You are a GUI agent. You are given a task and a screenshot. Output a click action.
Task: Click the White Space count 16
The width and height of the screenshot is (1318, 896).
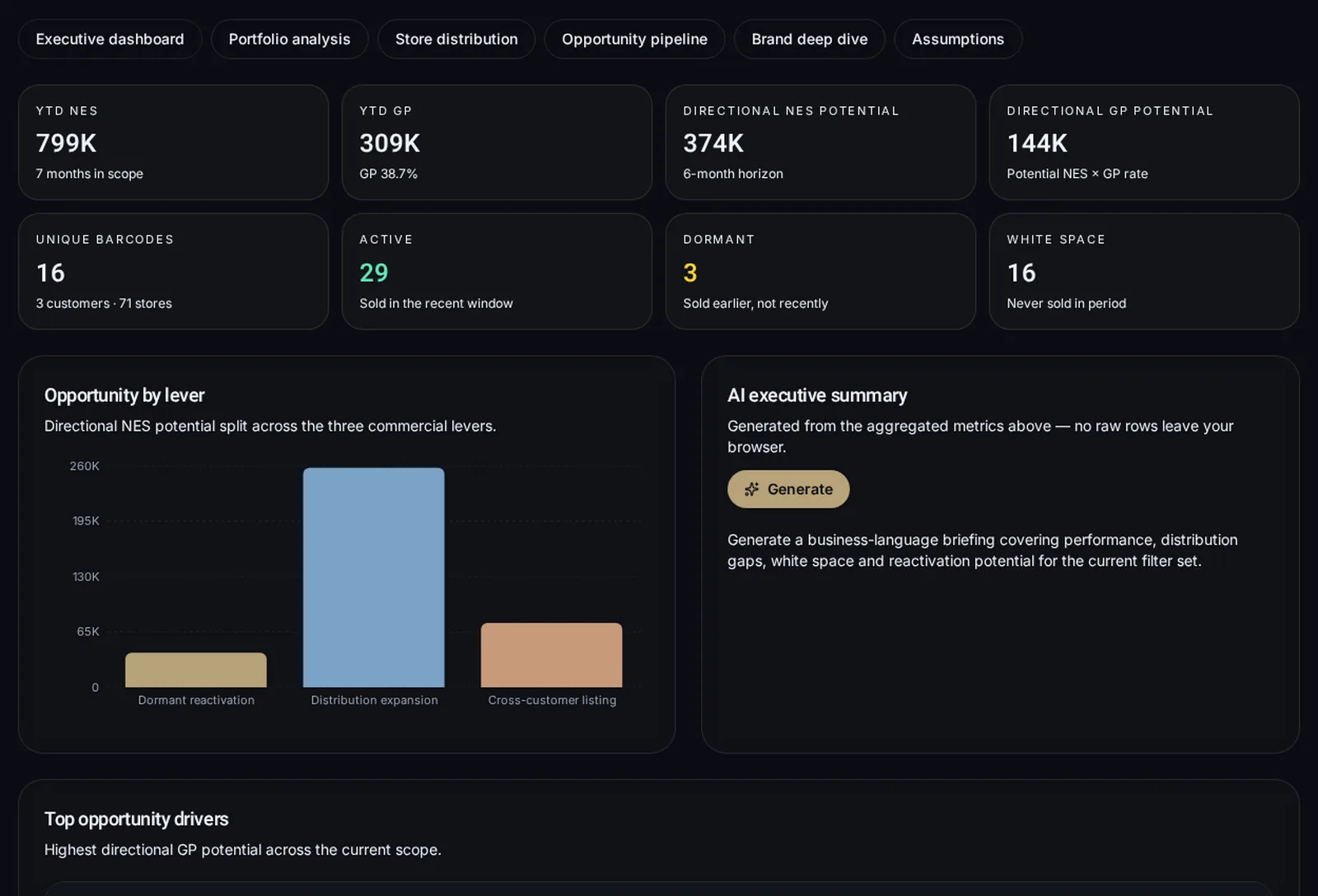1021,273
